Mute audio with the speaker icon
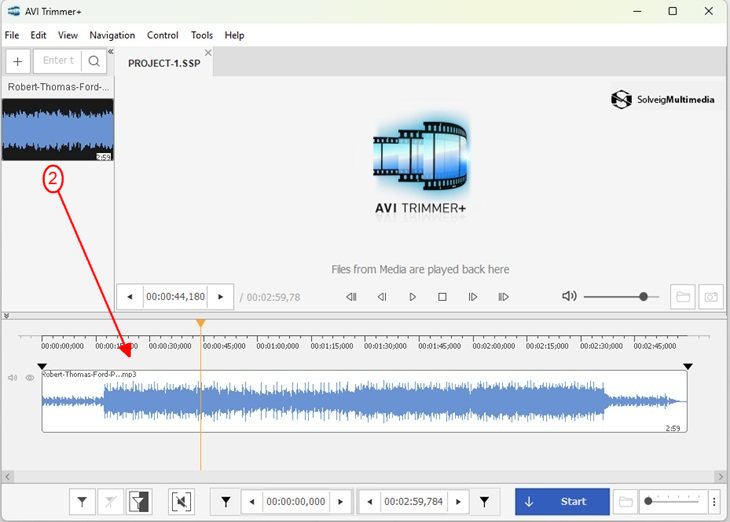Viewport: 730px width, 522px height. [569, 296]
